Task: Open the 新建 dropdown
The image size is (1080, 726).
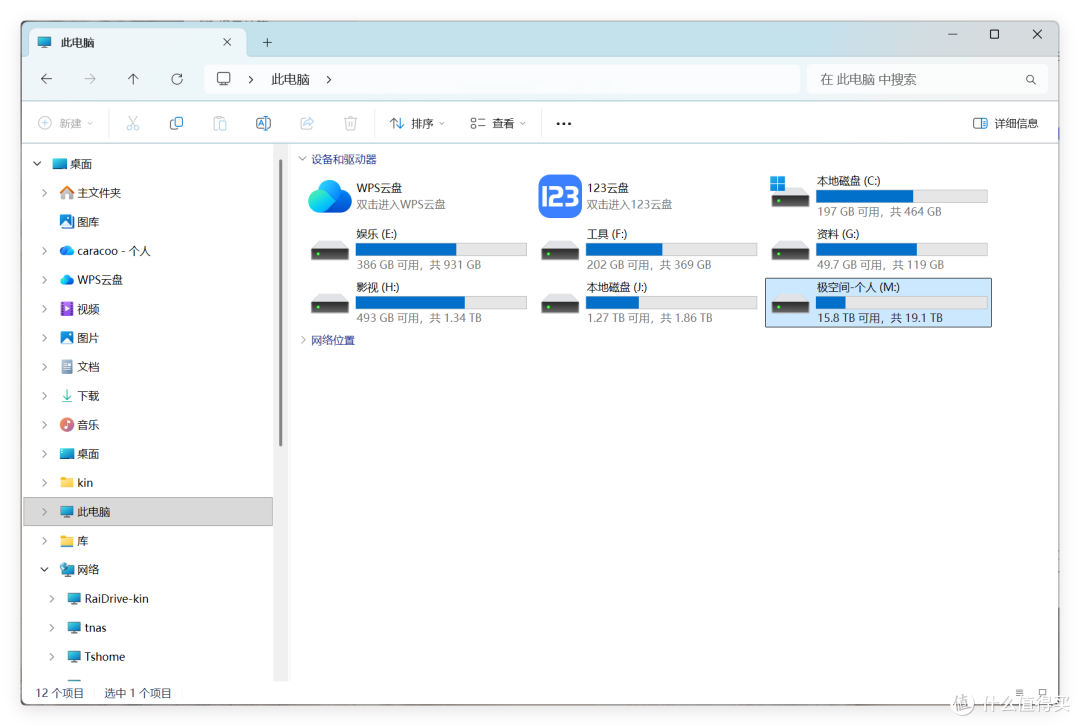Action: click(65, 123)
